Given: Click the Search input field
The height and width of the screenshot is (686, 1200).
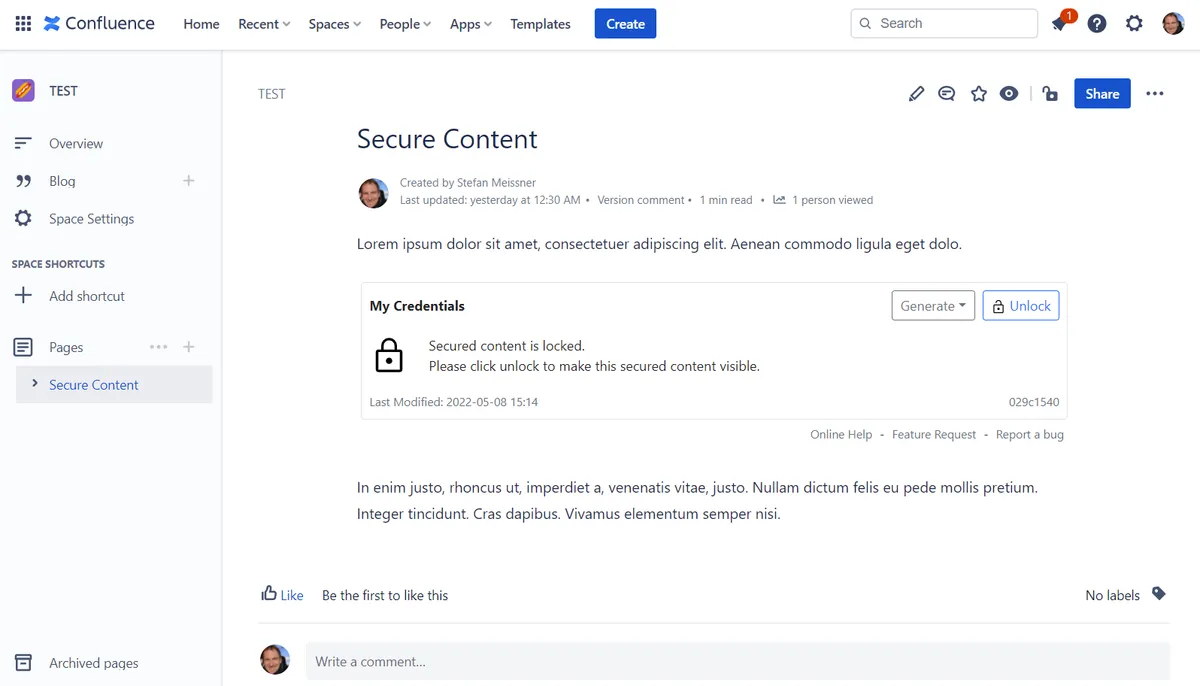Looking at the screenshot, I should click(944, 23).
